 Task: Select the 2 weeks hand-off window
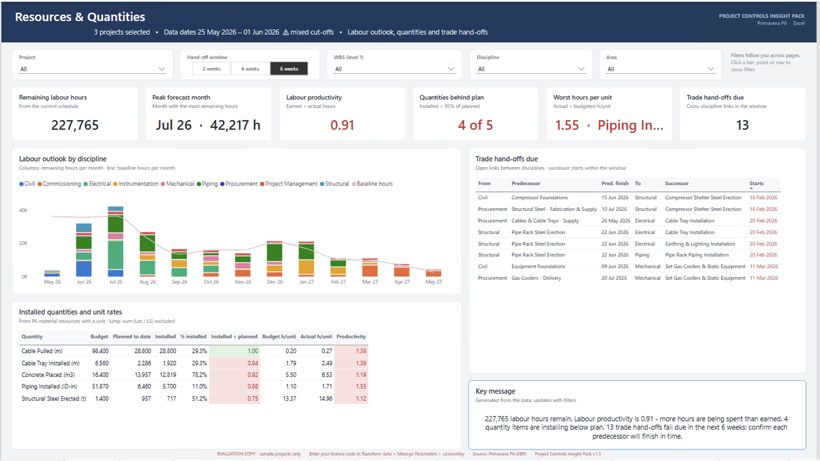tap(211, 68)
